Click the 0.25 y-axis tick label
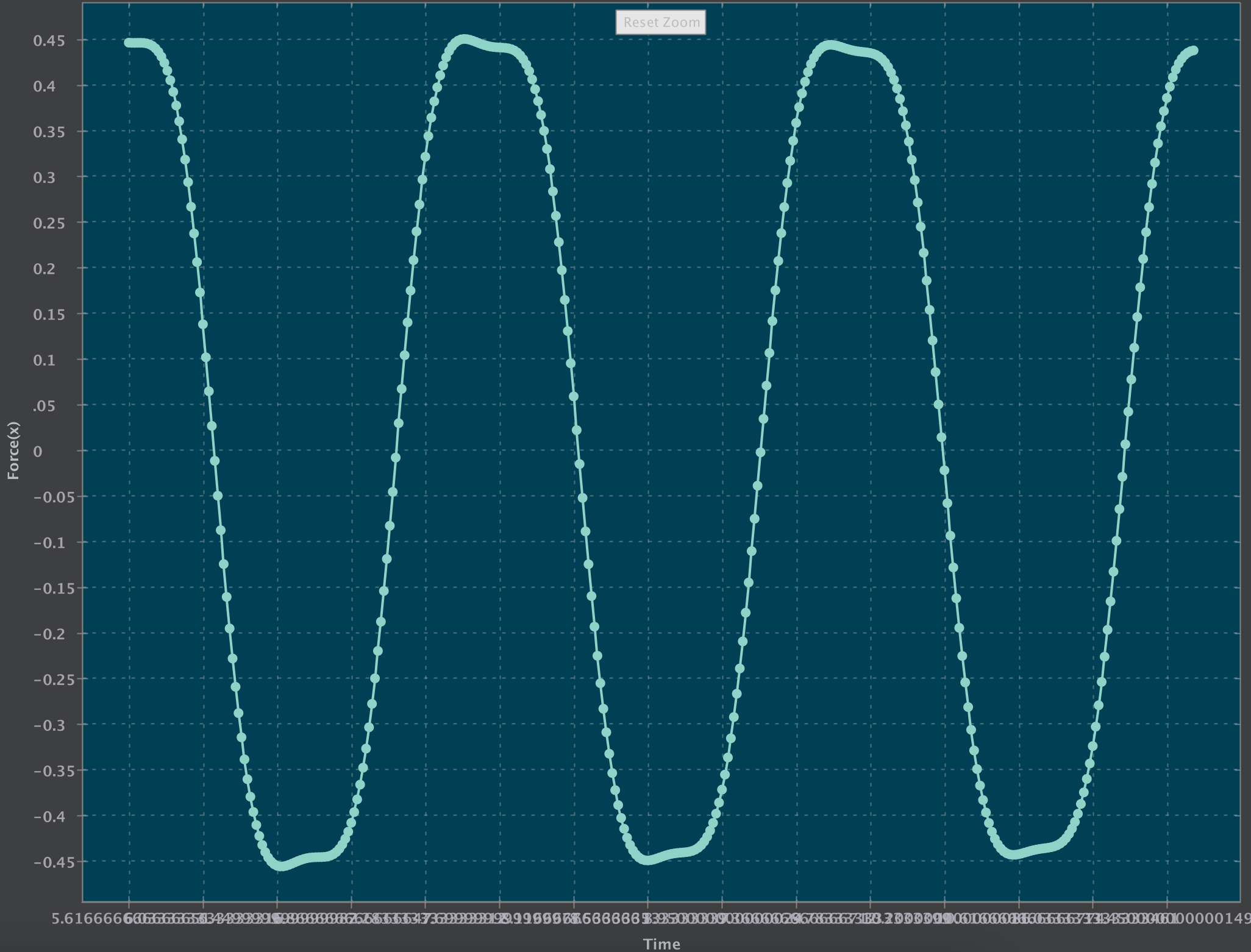1251x952 pixels. tap(49, 224)
